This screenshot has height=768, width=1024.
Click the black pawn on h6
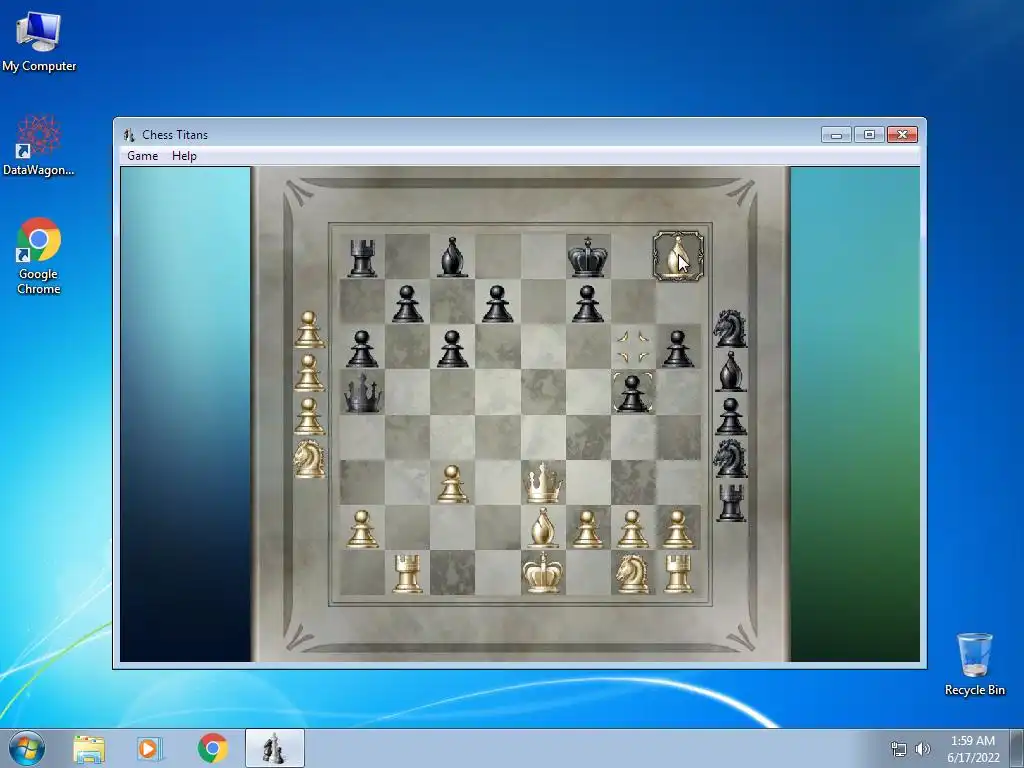(x=678, y=349)
